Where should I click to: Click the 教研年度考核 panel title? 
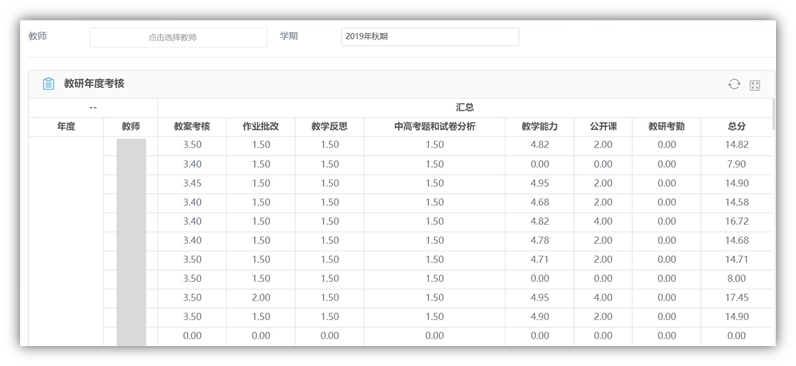click(x=94, y=84)
